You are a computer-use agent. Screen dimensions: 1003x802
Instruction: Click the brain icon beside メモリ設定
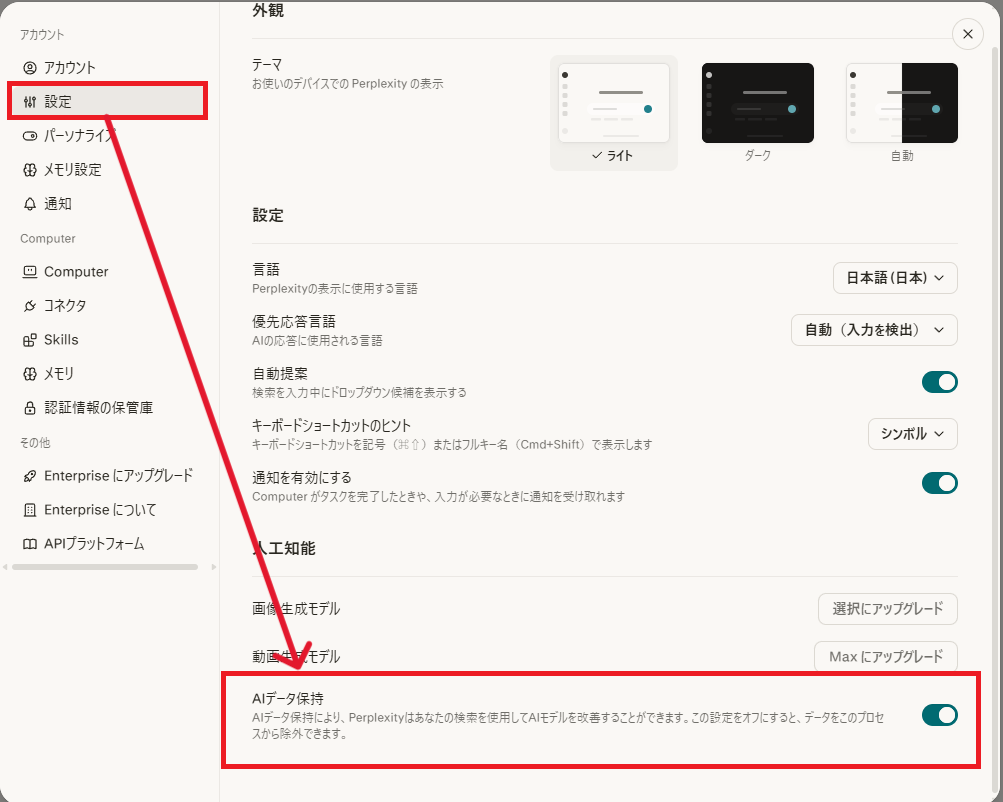tap(29, 169)
